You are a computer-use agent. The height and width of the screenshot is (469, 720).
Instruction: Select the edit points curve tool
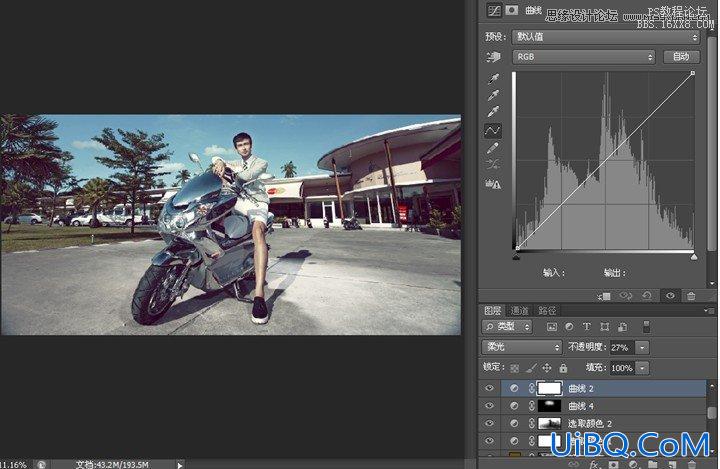pyautogui.click(x=493, y=131)
